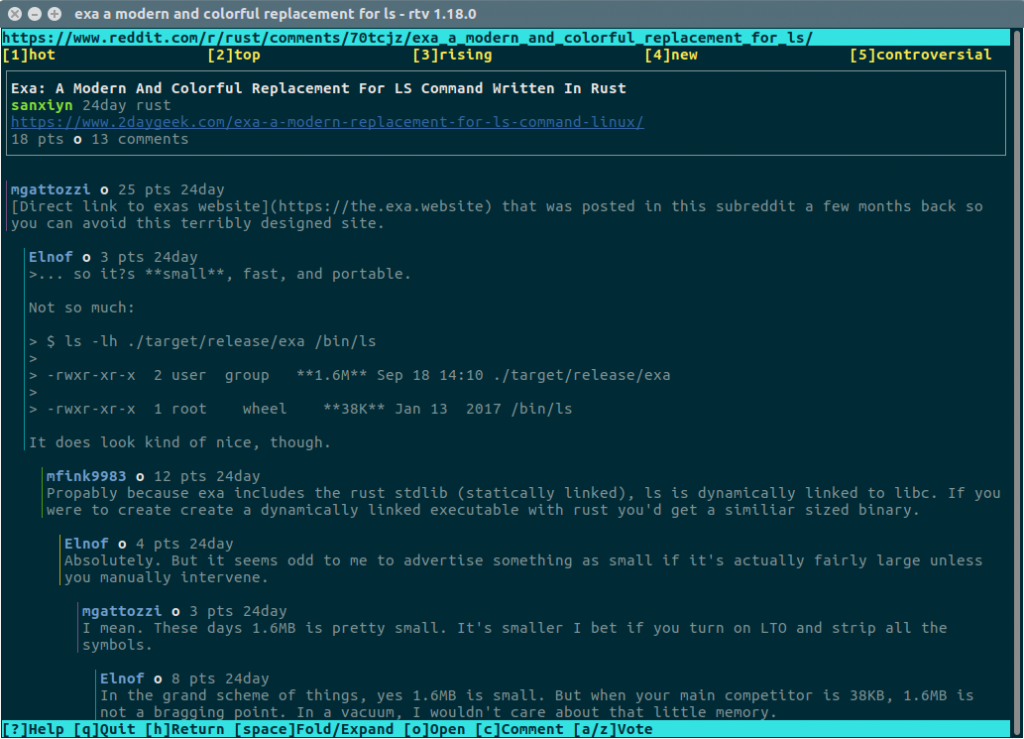Screen dimensions: 1024x739
Task: Select the [2]top sort tab
Action: pos(234,55)
